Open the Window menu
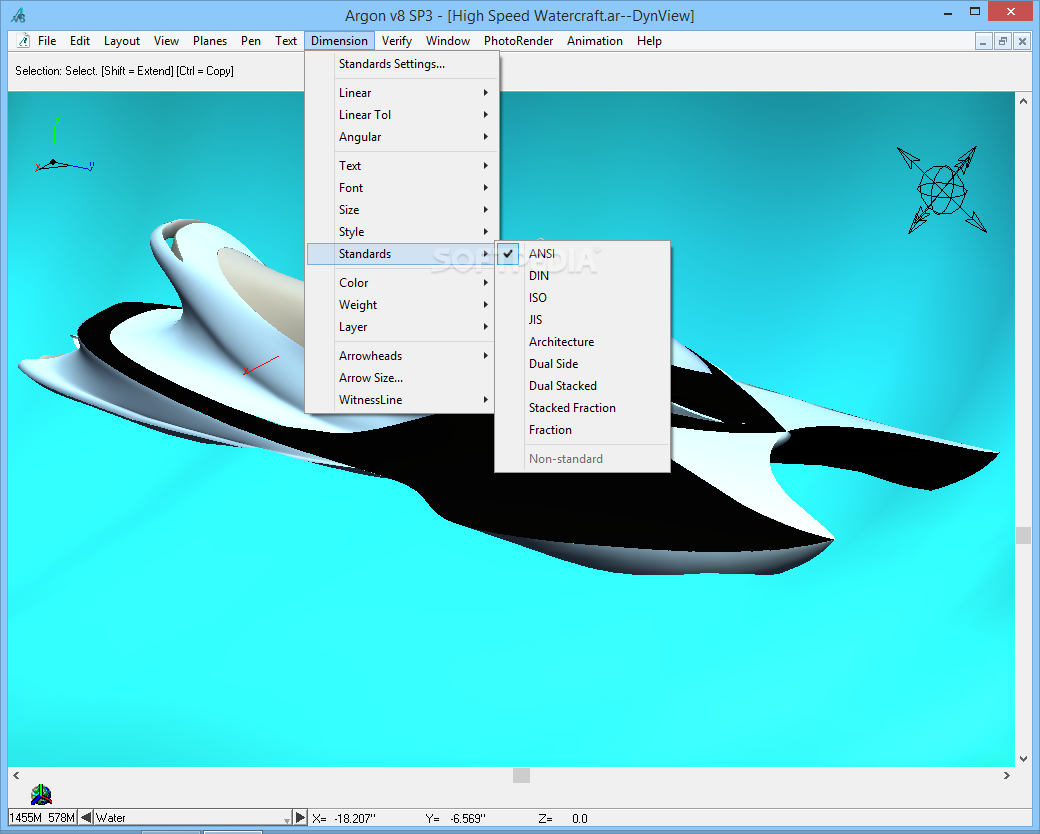Image resolution: width=1040 pixels, height=834 pixels. [448, 40]
